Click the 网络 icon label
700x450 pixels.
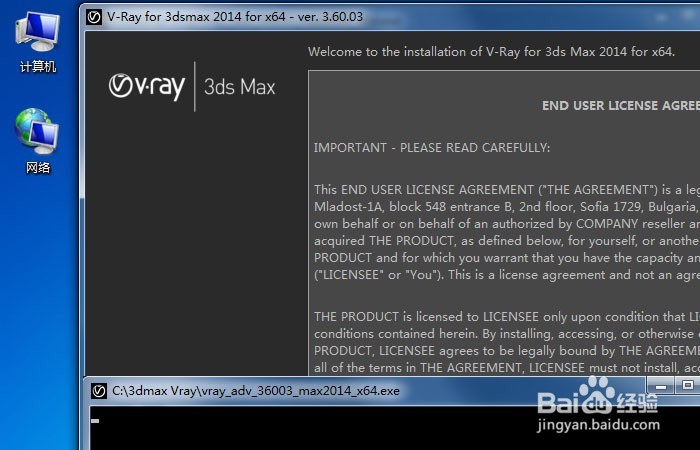(38, 168)
